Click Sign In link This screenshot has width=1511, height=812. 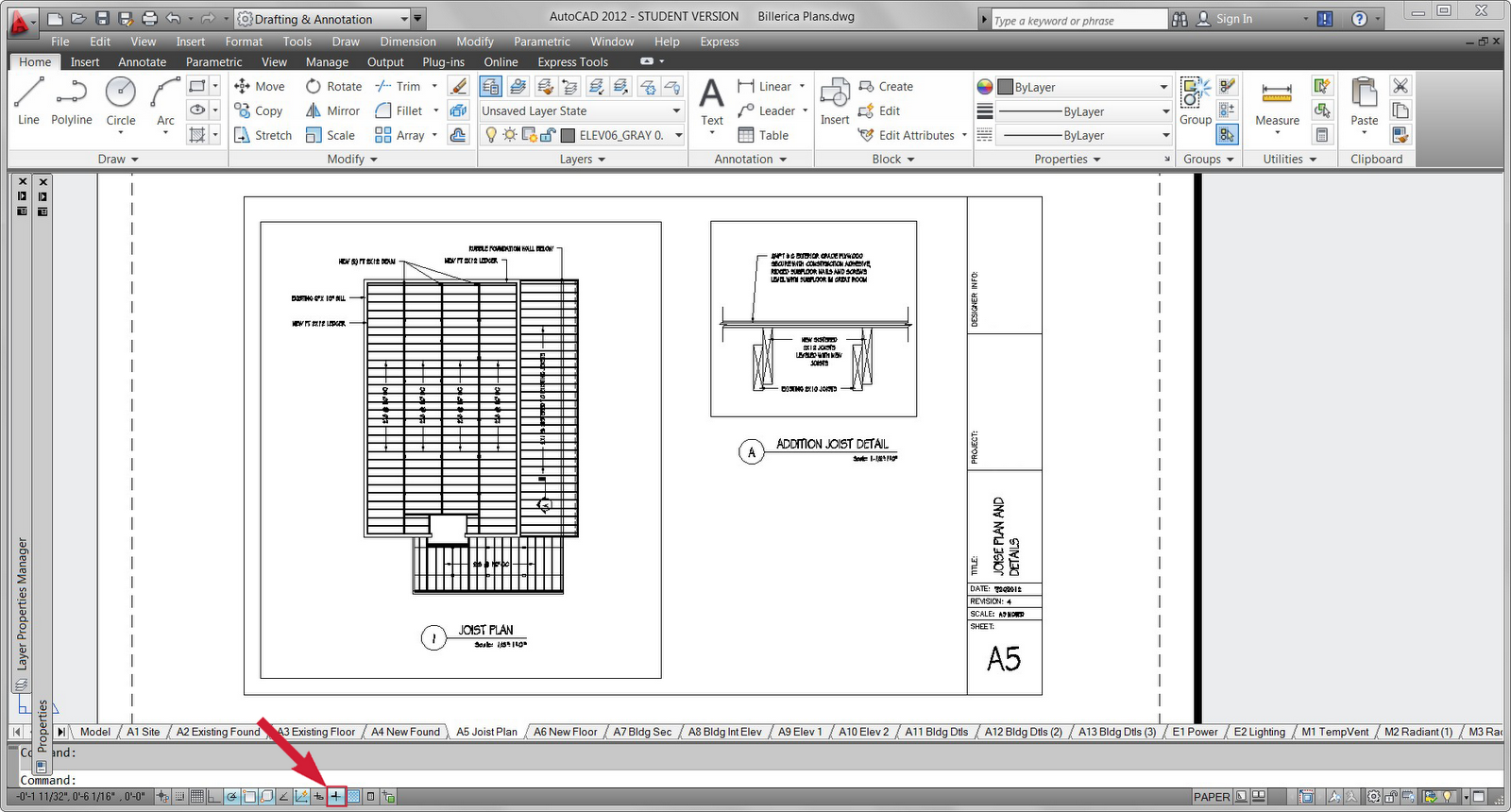point(1233,19)
